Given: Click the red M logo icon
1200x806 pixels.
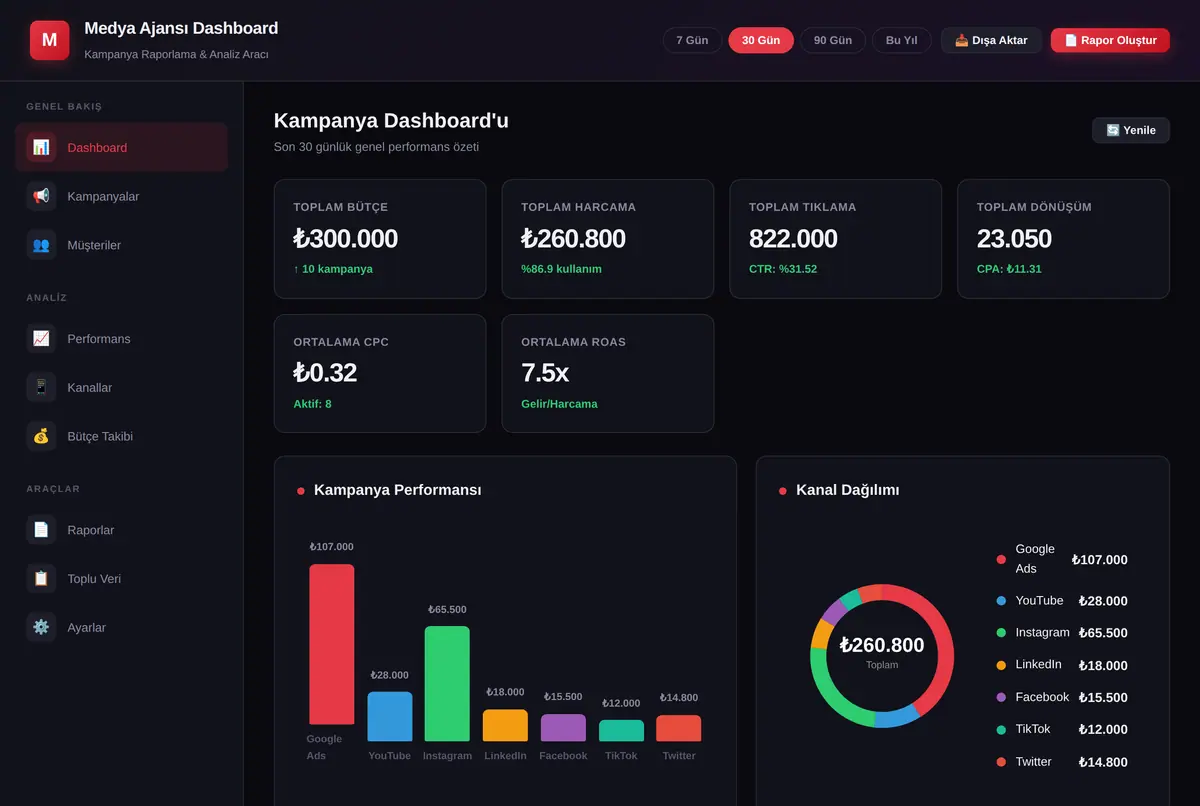Looking at the screenshot, I should tap(50, 40).
